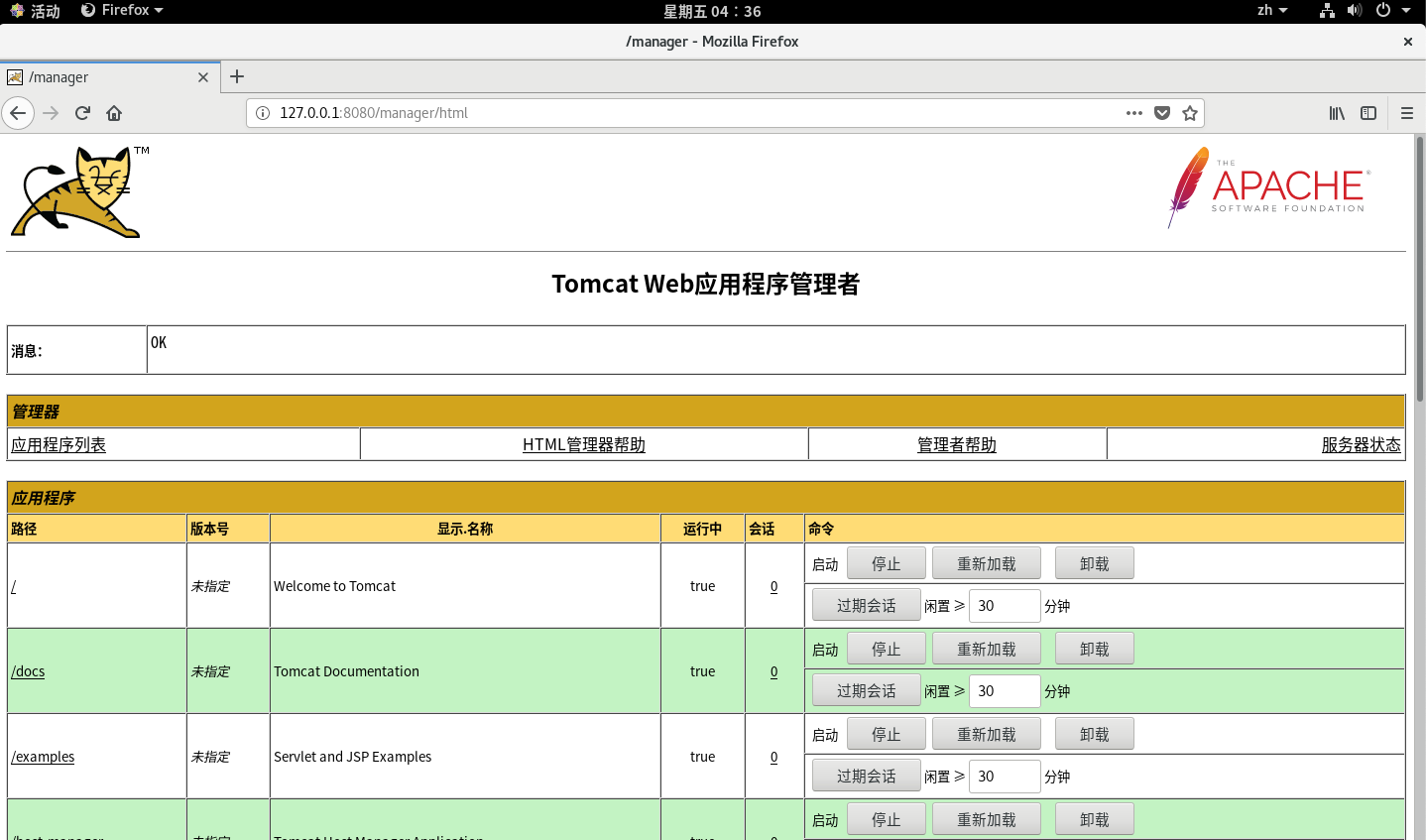Edit the idle minutes field for /examples
The width and height of the screenshot is (1426, 840).
[1004, 777]
